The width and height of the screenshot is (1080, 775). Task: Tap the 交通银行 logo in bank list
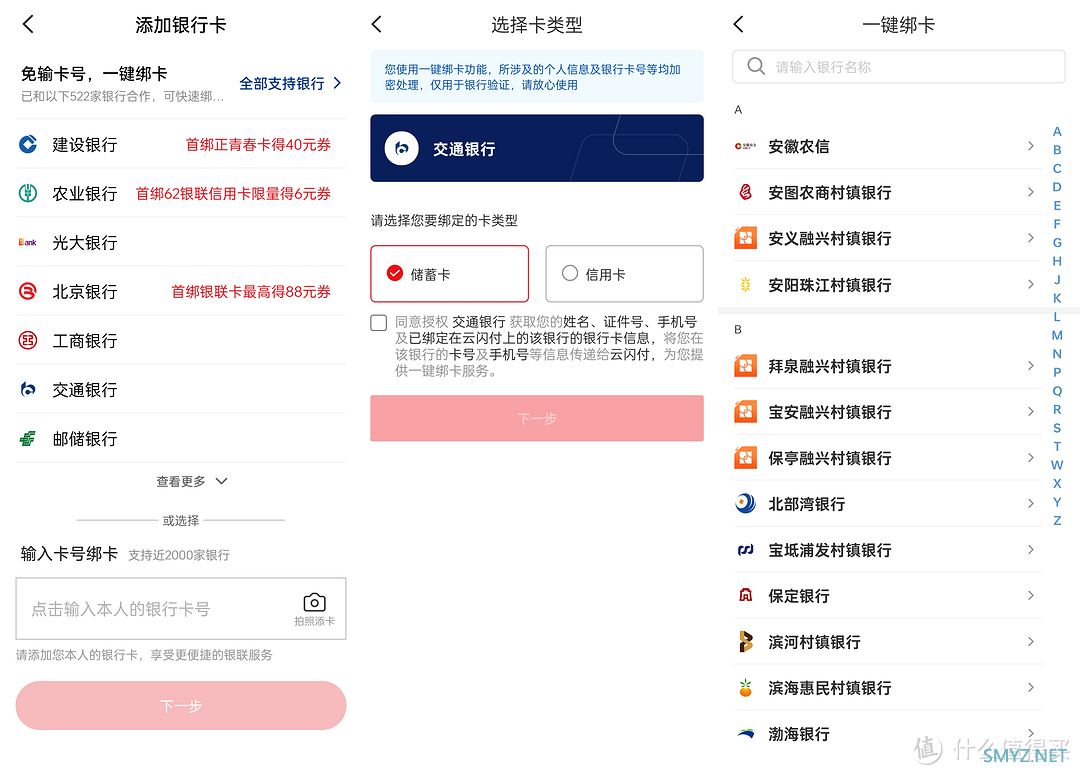28,390
